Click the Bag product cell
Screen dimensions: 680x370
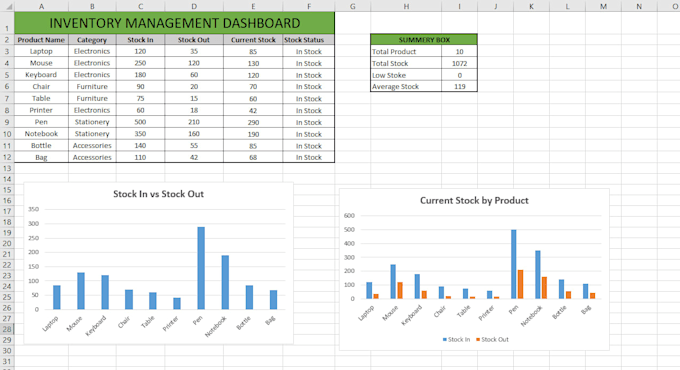click(41, 157)
